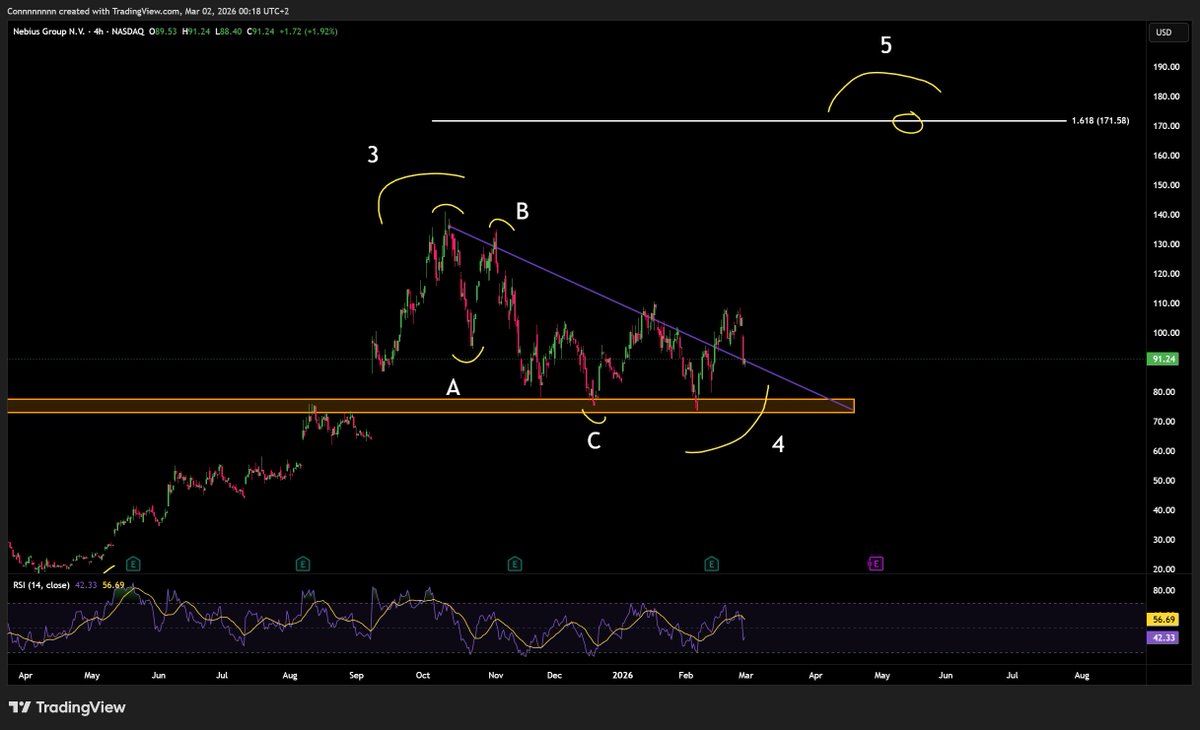Click the 'Sep' time axis label
The height and width of the screenshot is (730, 1200).
point(356,677)
